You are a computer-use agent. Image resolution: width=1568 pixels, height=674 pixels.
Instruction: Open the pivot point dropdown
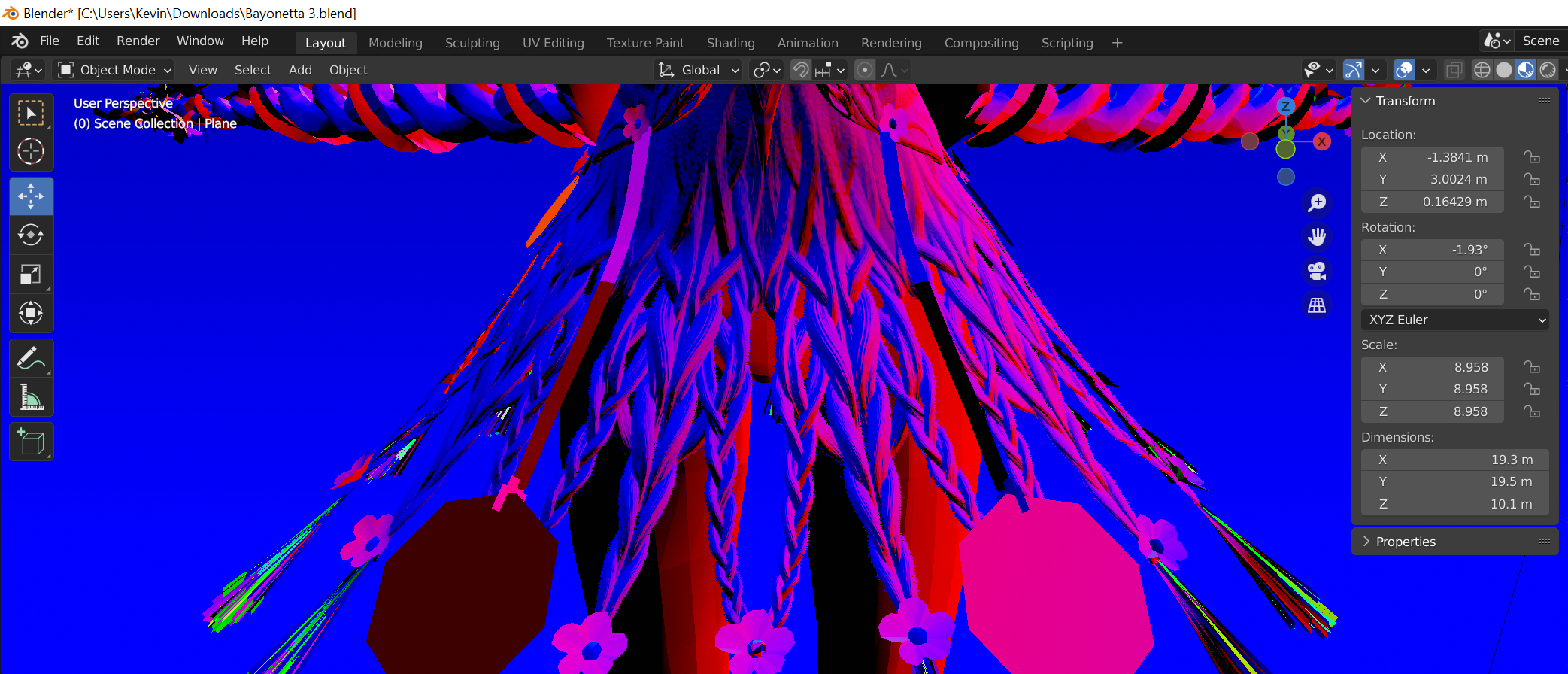[x=767, y=70]
